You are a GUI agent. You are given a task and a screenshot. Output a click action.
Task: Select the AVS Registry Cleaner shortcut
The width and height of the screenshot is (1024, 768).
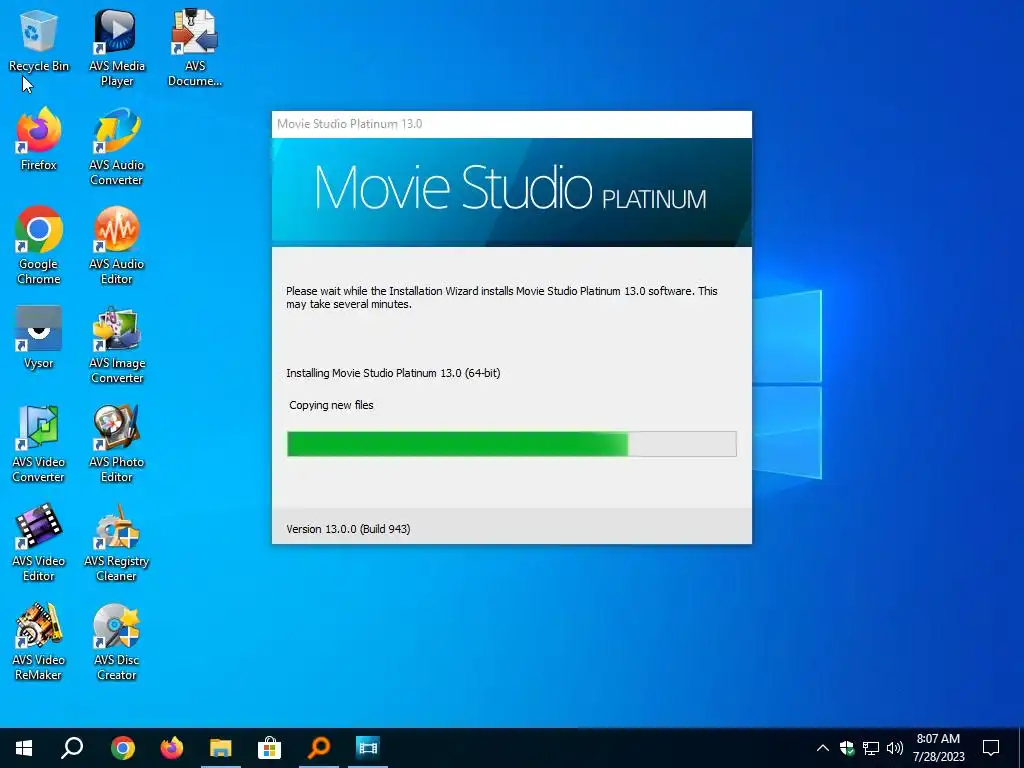coord(117,543)
